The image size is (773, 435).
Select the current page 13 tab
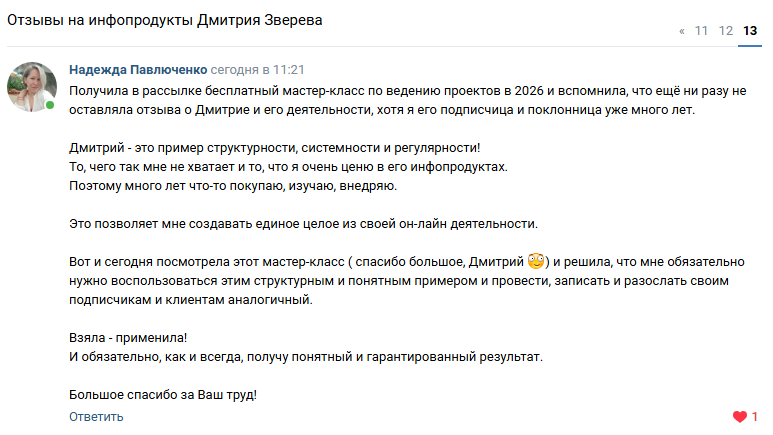[x=750, y=31]
